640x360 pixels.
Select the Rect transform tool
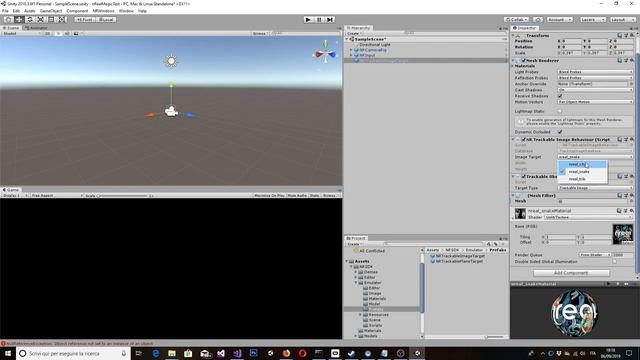click(51, 19)
